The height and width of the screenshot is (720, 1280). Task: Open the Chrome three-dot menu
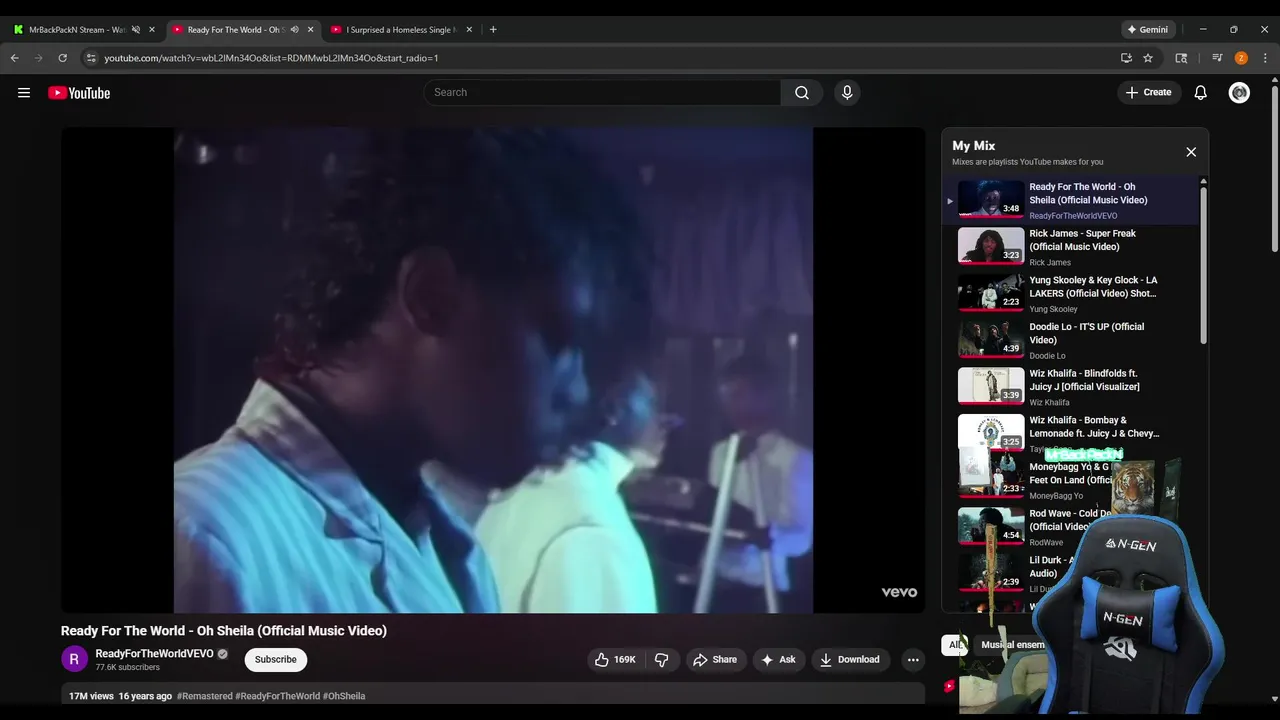point(1265,58)
